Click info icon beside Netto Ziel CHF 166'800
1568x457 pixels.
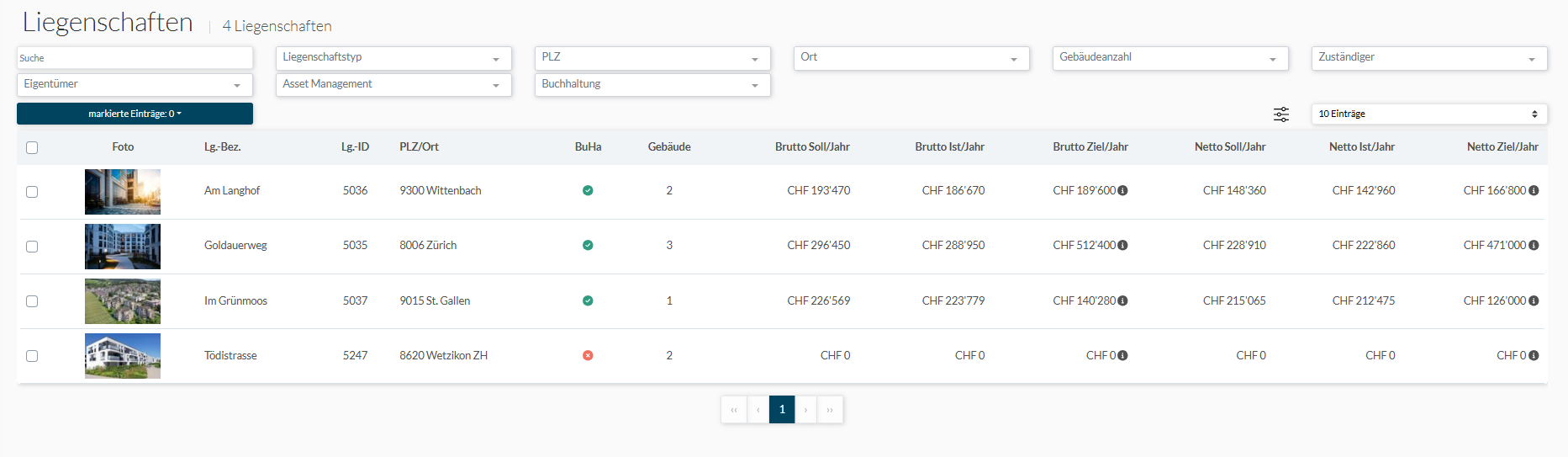(1534, 191)
